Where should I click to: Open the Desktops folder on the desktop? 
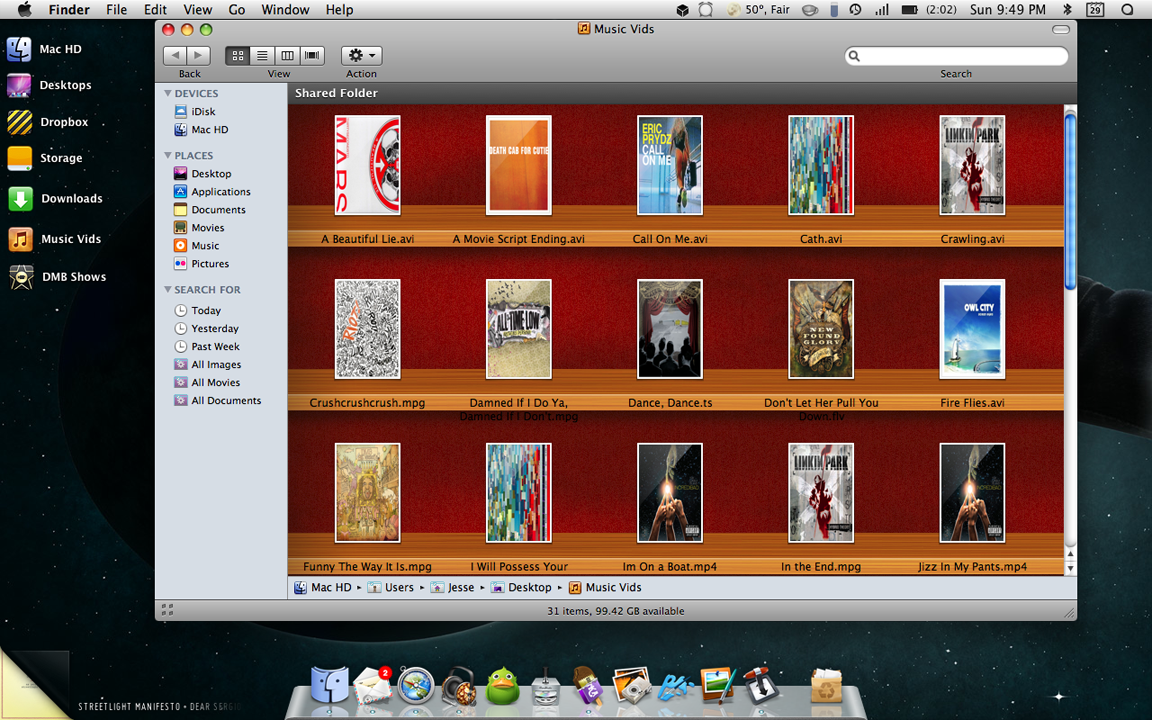pos(49,85)
